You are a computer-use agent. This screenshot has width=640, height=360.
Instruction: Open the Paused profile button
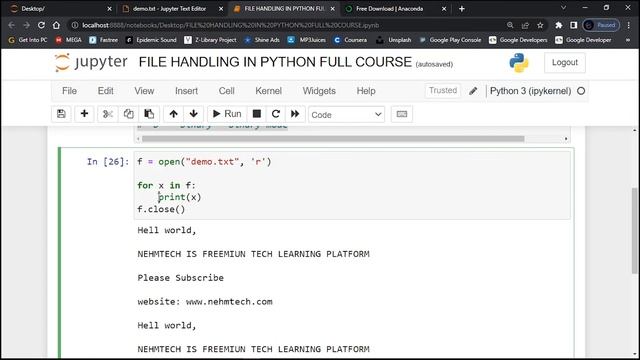tap(601, 25)
